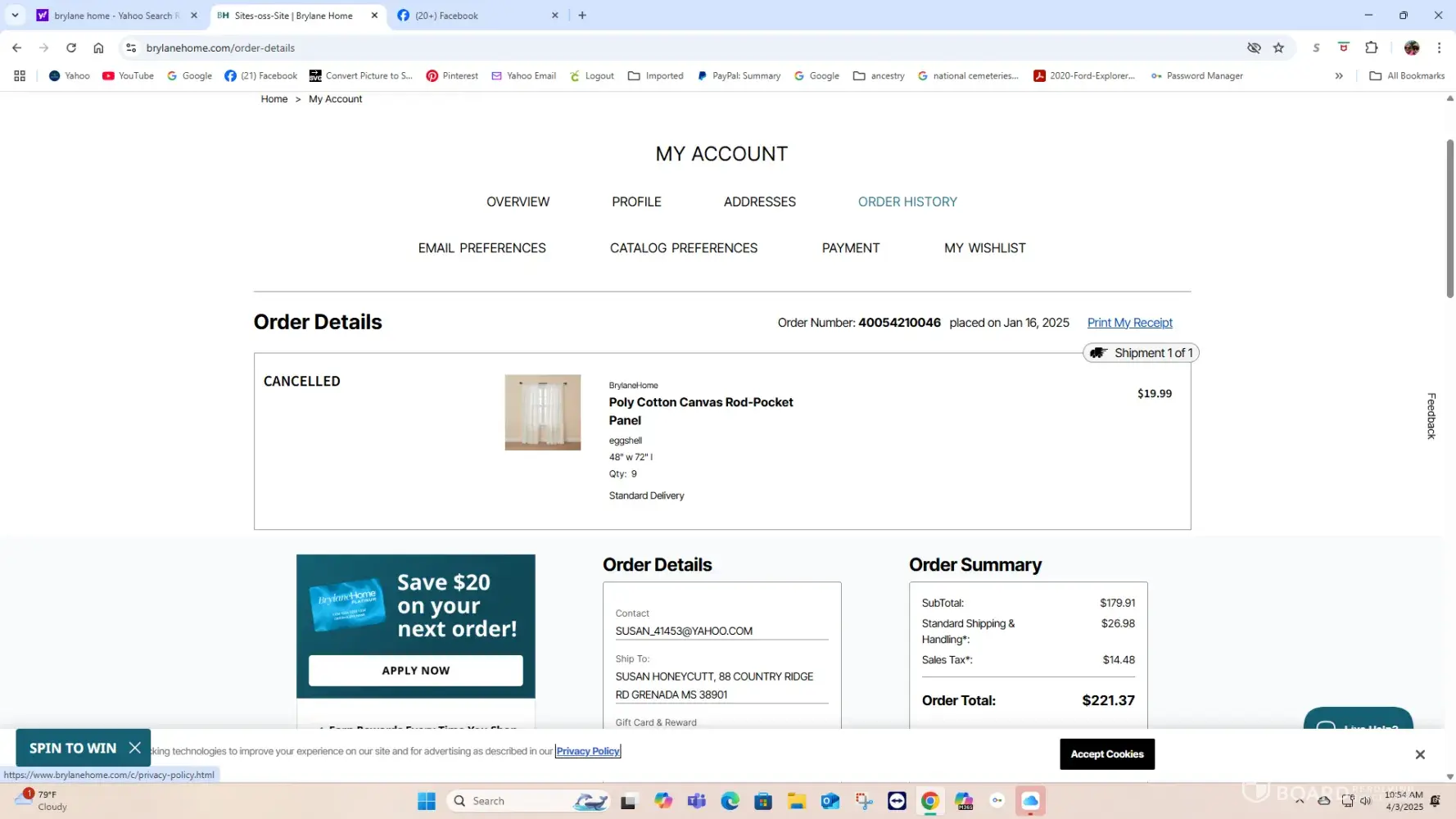Open the taskbar volume control

click(x=1365, y=801)
